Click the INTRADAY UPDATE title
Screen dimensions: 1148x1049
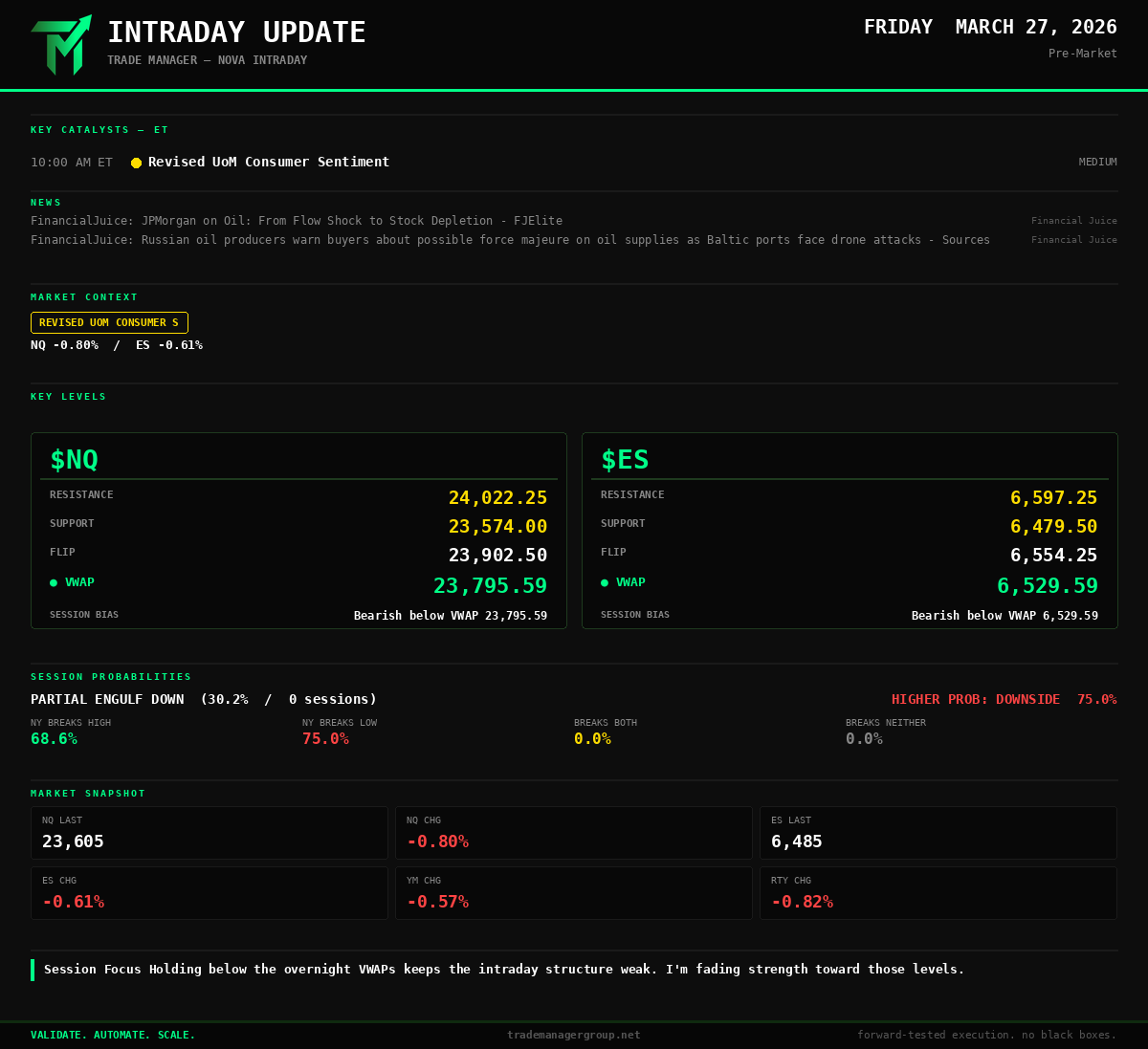[x=236, y=33]
